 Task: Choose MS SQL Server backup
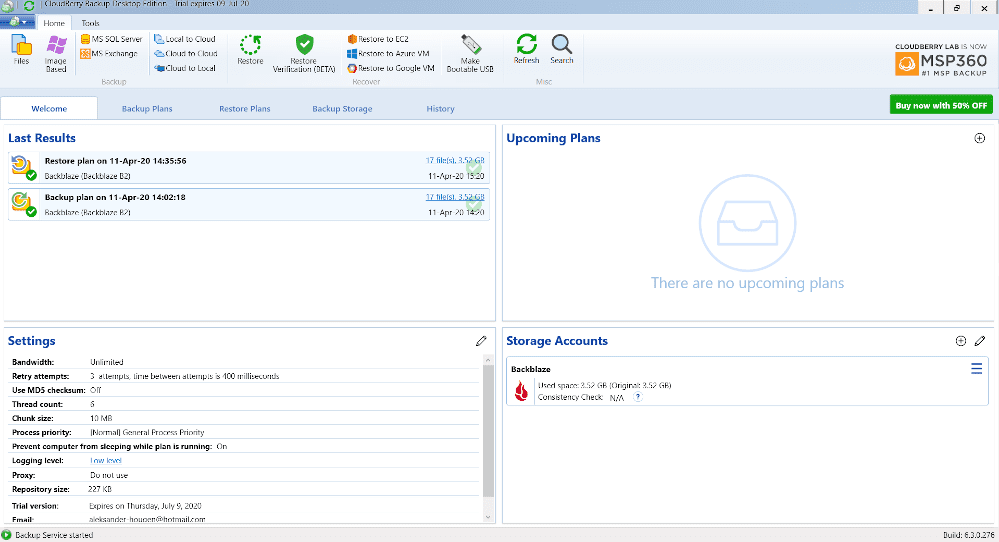tap(111, 39)
